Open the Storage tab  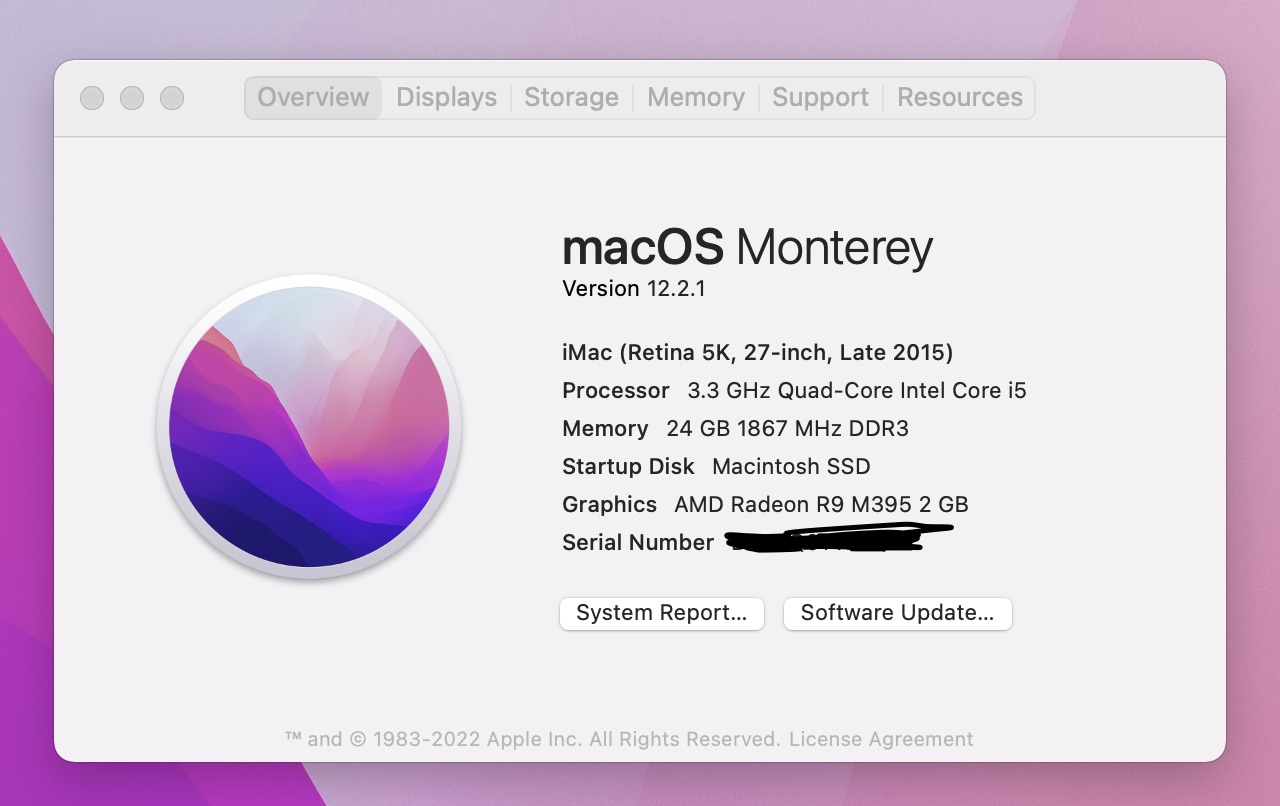coord(571,97)
